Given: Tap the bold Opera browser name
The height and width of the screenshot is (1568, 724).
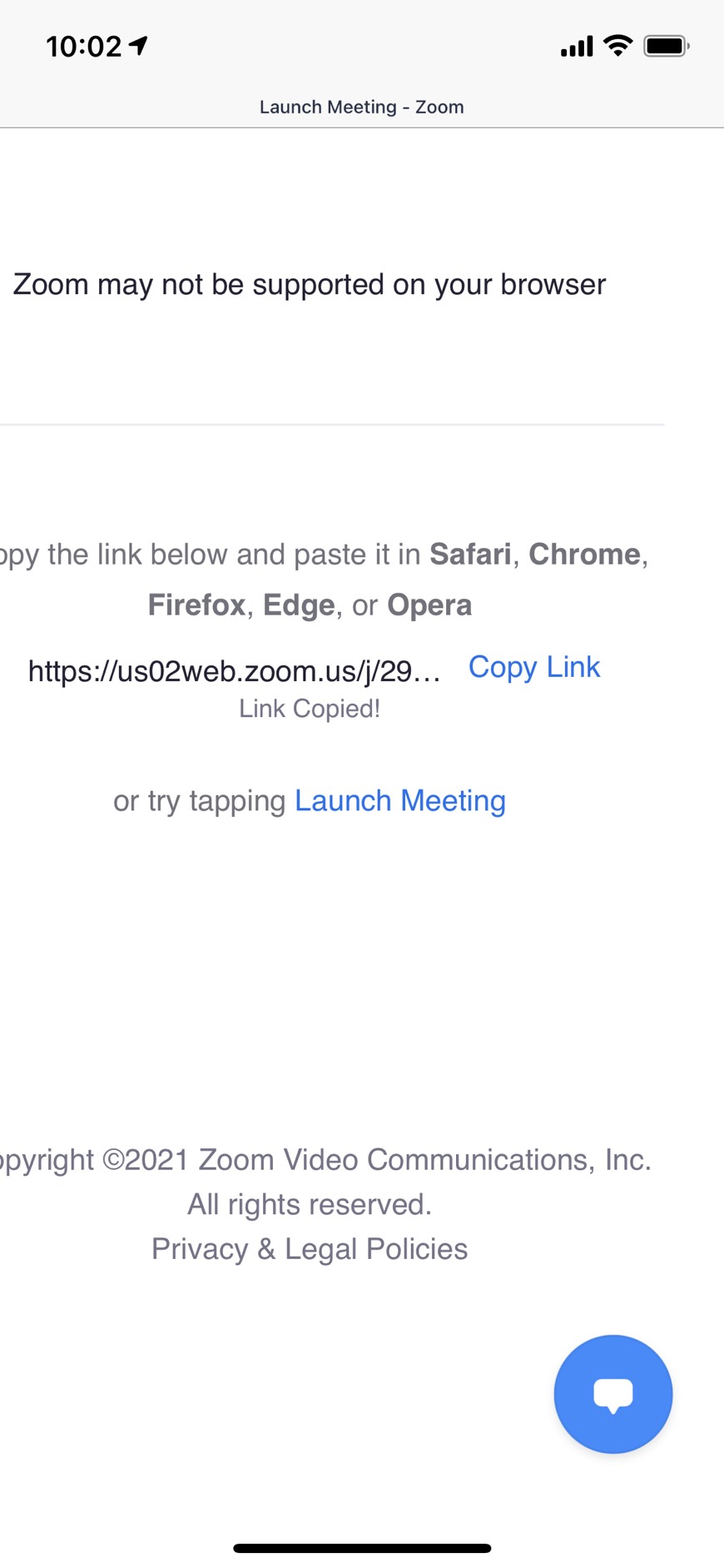Looking at the screenshot, I should 429,605.
